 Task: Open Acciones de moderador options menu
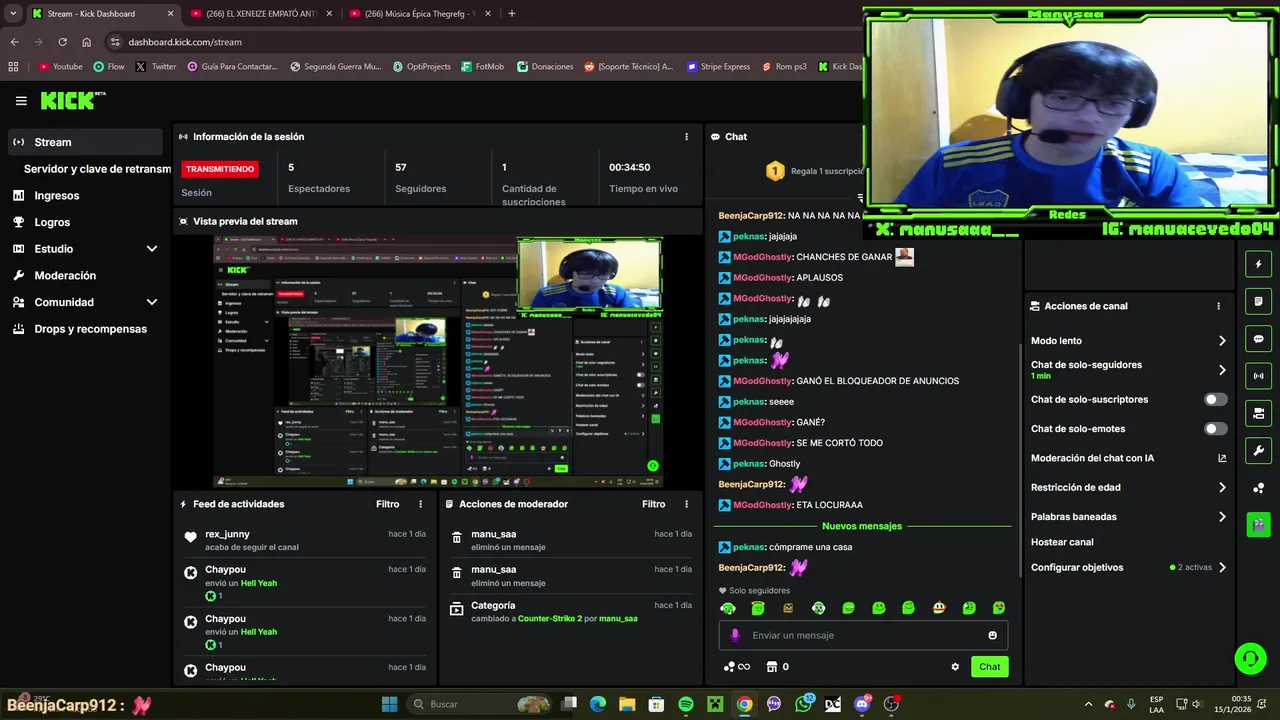click(x=686, y=504)
